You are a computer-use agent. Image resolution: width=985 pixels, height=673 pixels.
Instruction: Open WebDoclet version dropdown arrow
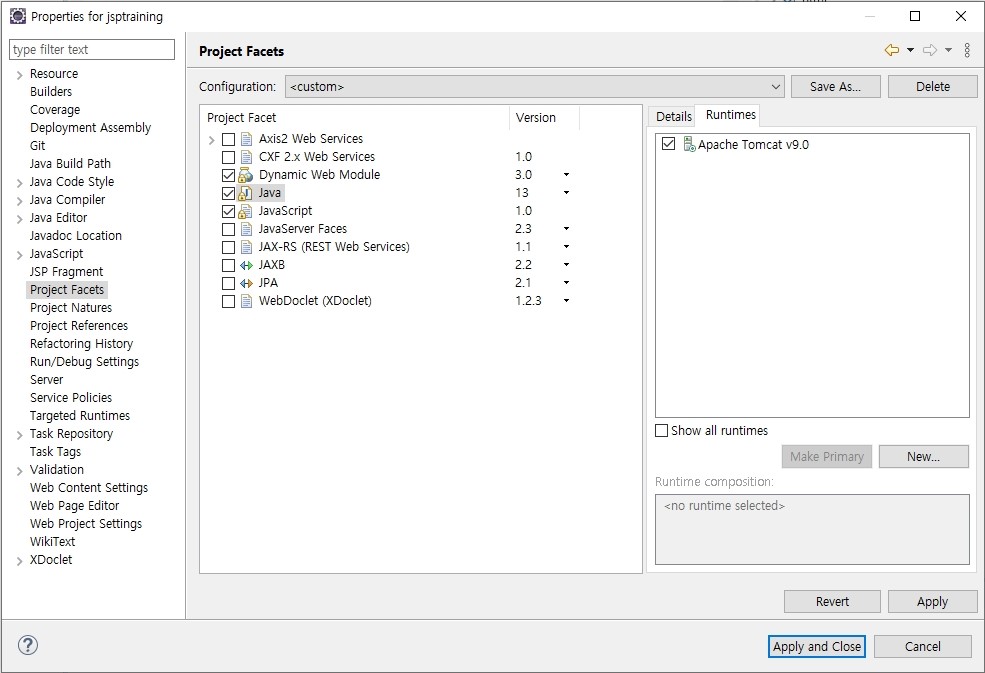[566, 301]
